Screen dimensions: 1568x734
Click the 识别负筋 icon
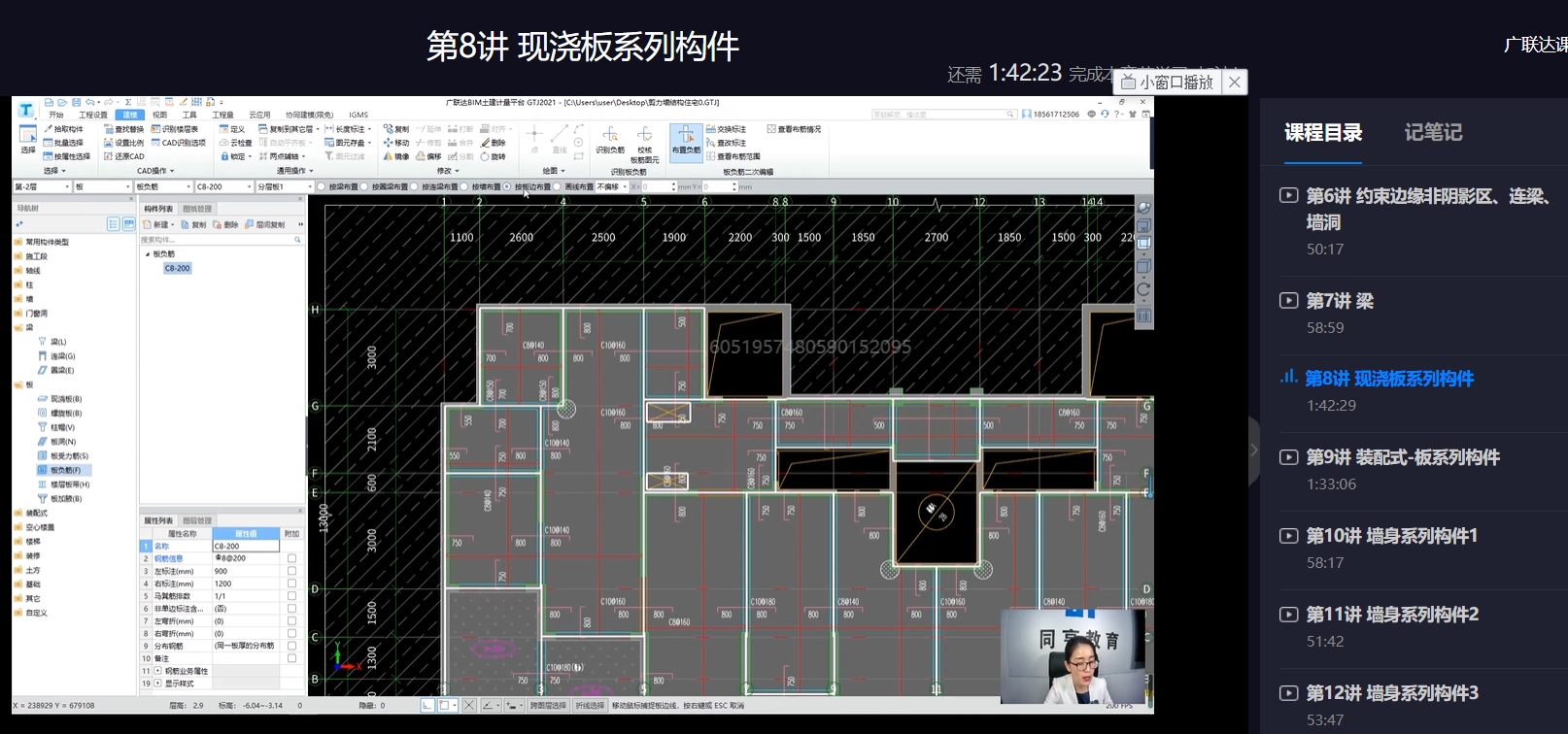(610, 140)
